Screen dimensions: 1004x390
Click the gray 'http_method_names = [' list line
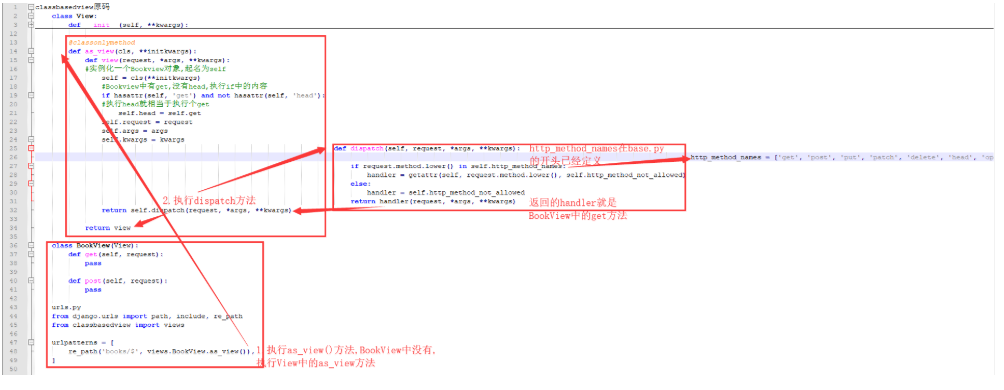[842, 157]
